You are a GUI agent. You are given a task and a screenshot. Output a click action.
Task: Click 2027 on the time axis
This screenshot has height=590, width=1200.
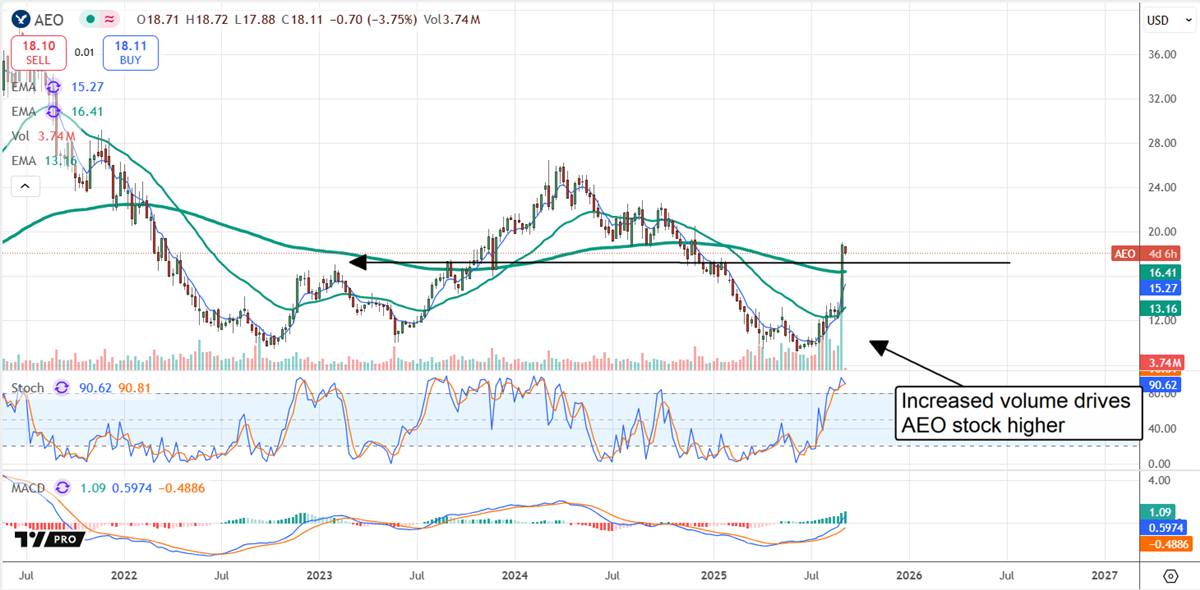pos(1104,577)
